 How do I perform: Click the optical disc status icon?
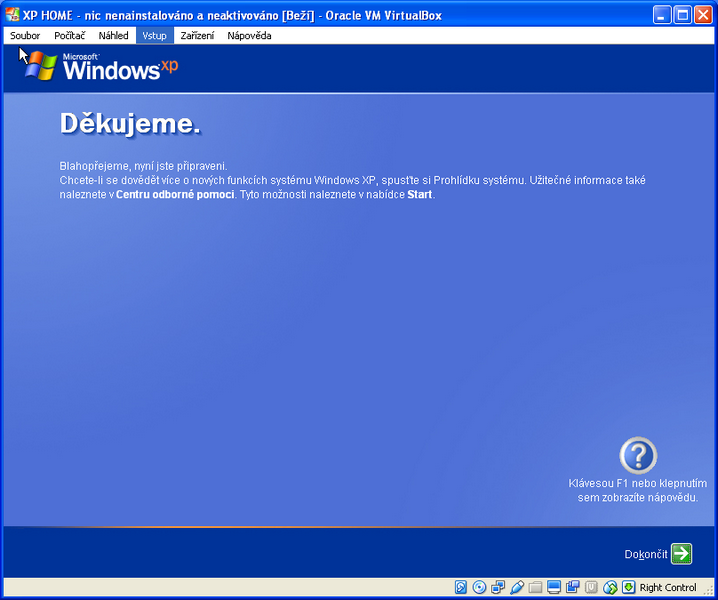coord(479,587)
